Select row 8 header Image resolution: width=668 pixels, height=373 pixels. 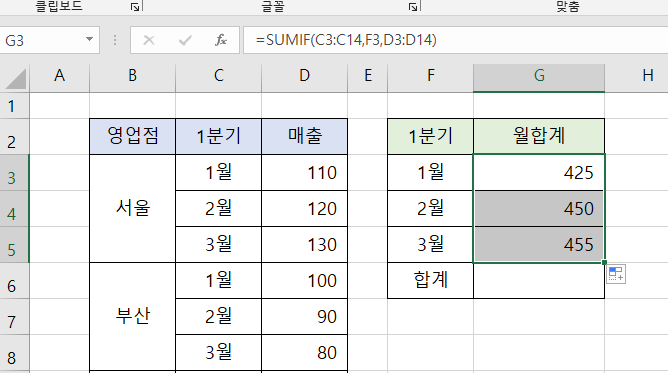tap(14, 353)
